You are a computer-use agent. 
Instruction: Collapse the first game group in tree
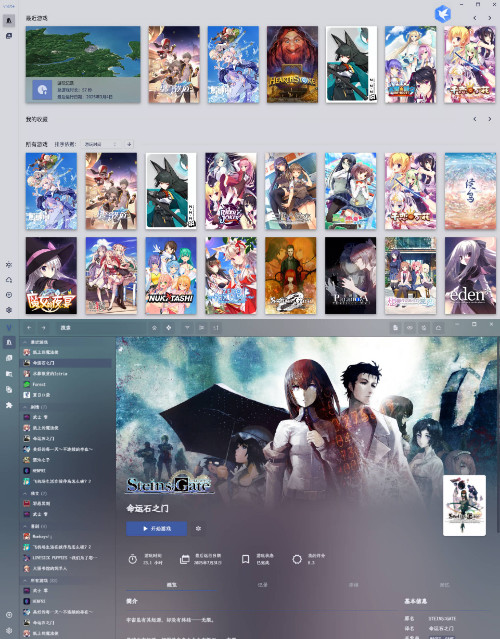point(25,342)
